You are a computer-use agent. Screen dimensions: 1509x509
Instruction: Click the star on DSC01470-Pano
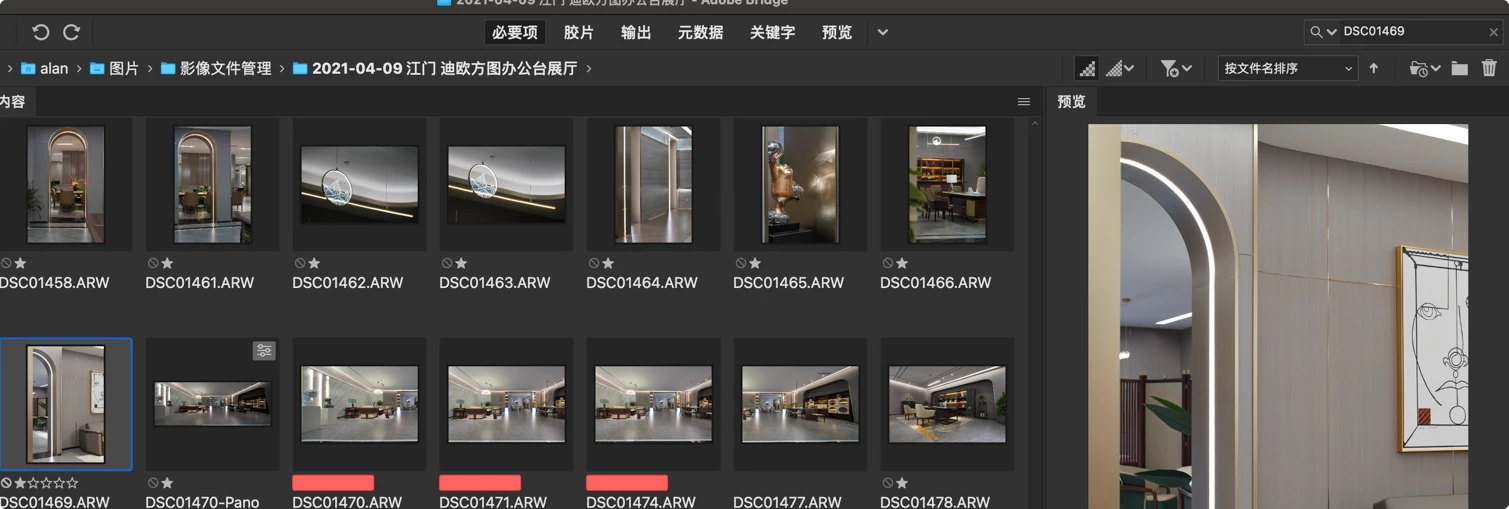click(x=167, y=483)
